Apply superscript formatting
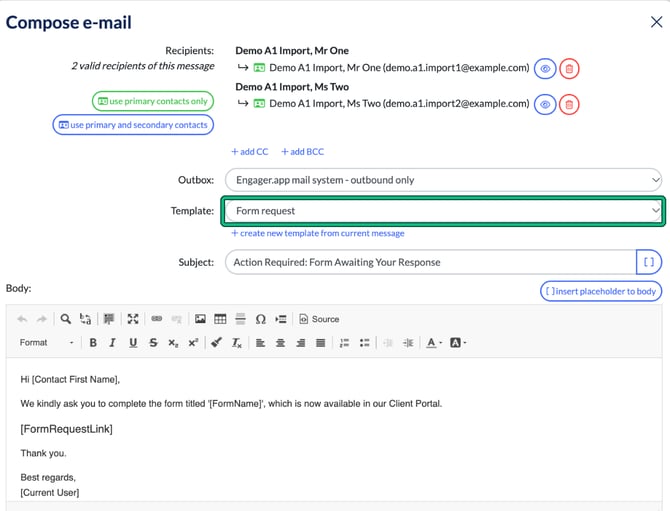Viewport: 670px width, 511px height. pyautogui.click(x=193, y=343)
